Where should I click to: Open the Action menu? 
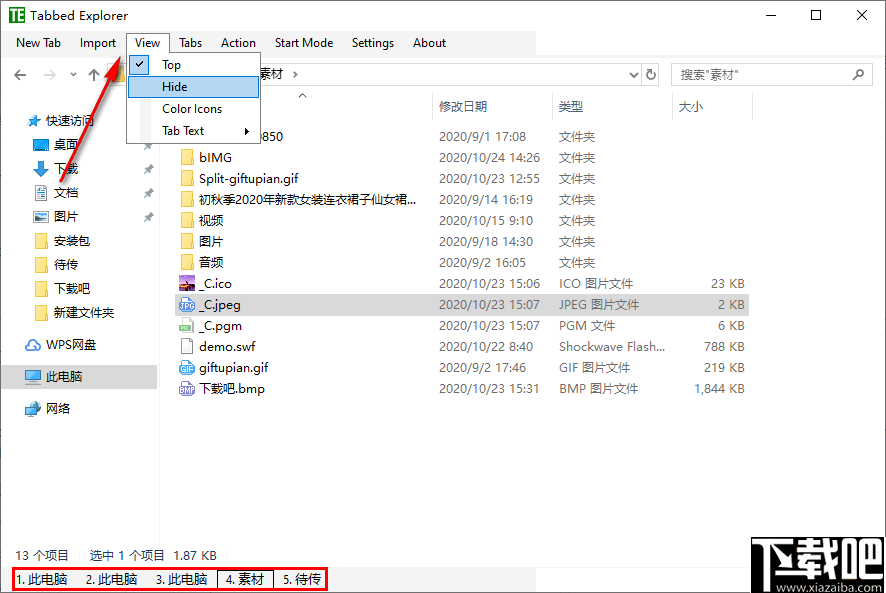[238, 42]
